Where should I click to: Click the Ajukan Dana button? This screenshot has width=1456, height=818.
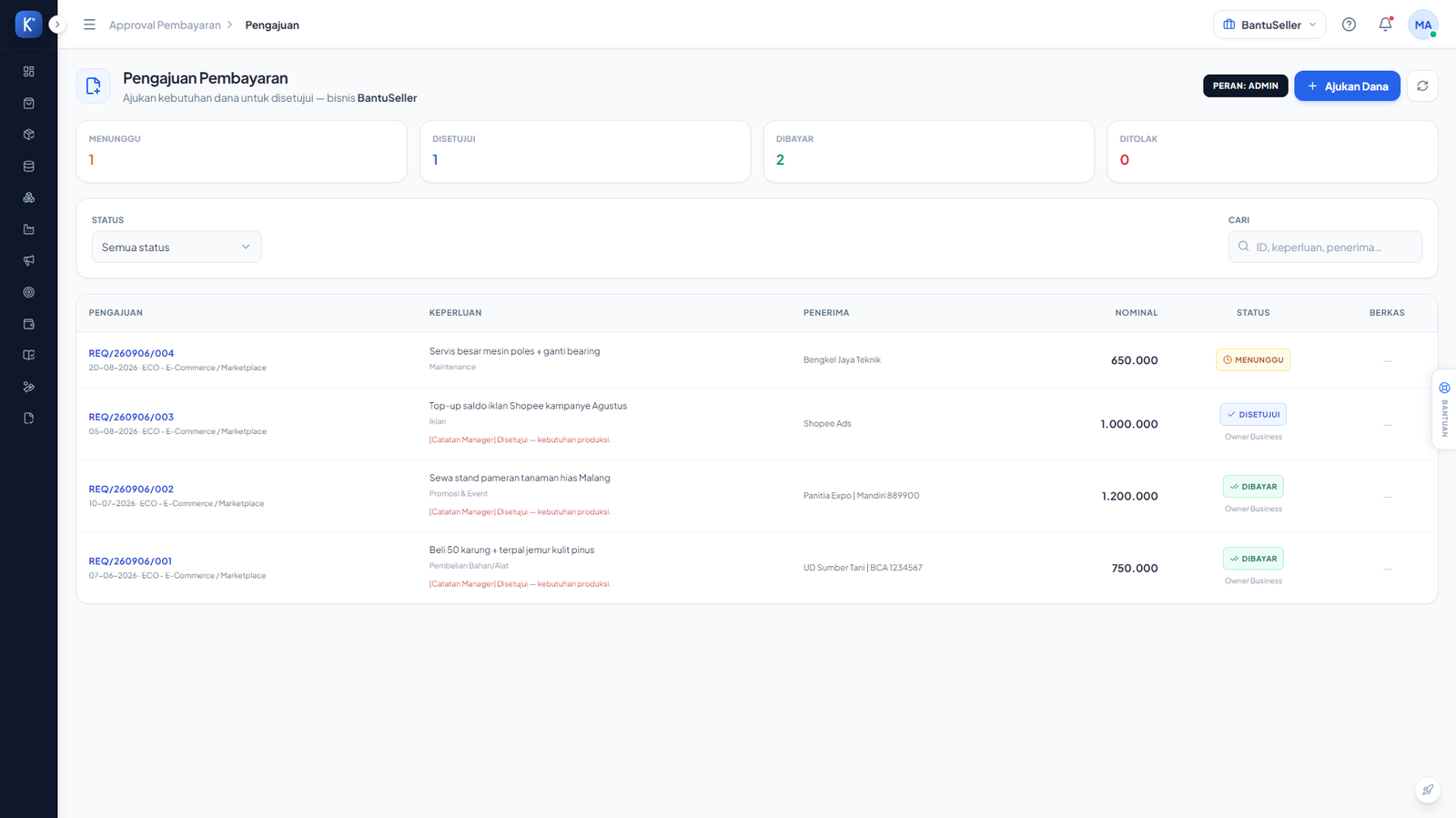(x=1347, y=86)
